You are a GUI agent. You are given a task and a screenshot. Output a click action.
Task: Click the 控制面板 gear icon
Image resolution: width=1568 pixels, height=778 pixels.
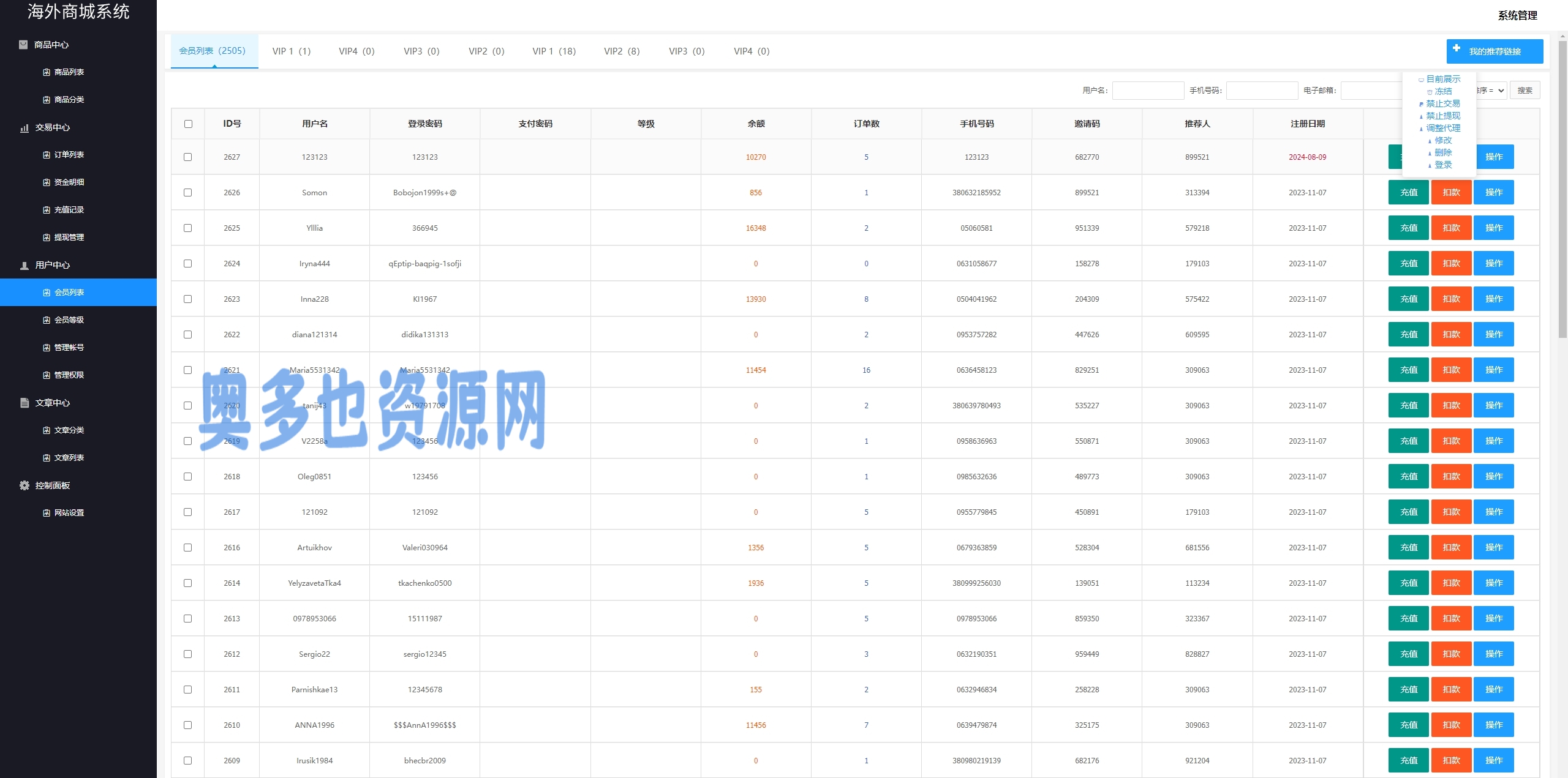tap(24, 485)
